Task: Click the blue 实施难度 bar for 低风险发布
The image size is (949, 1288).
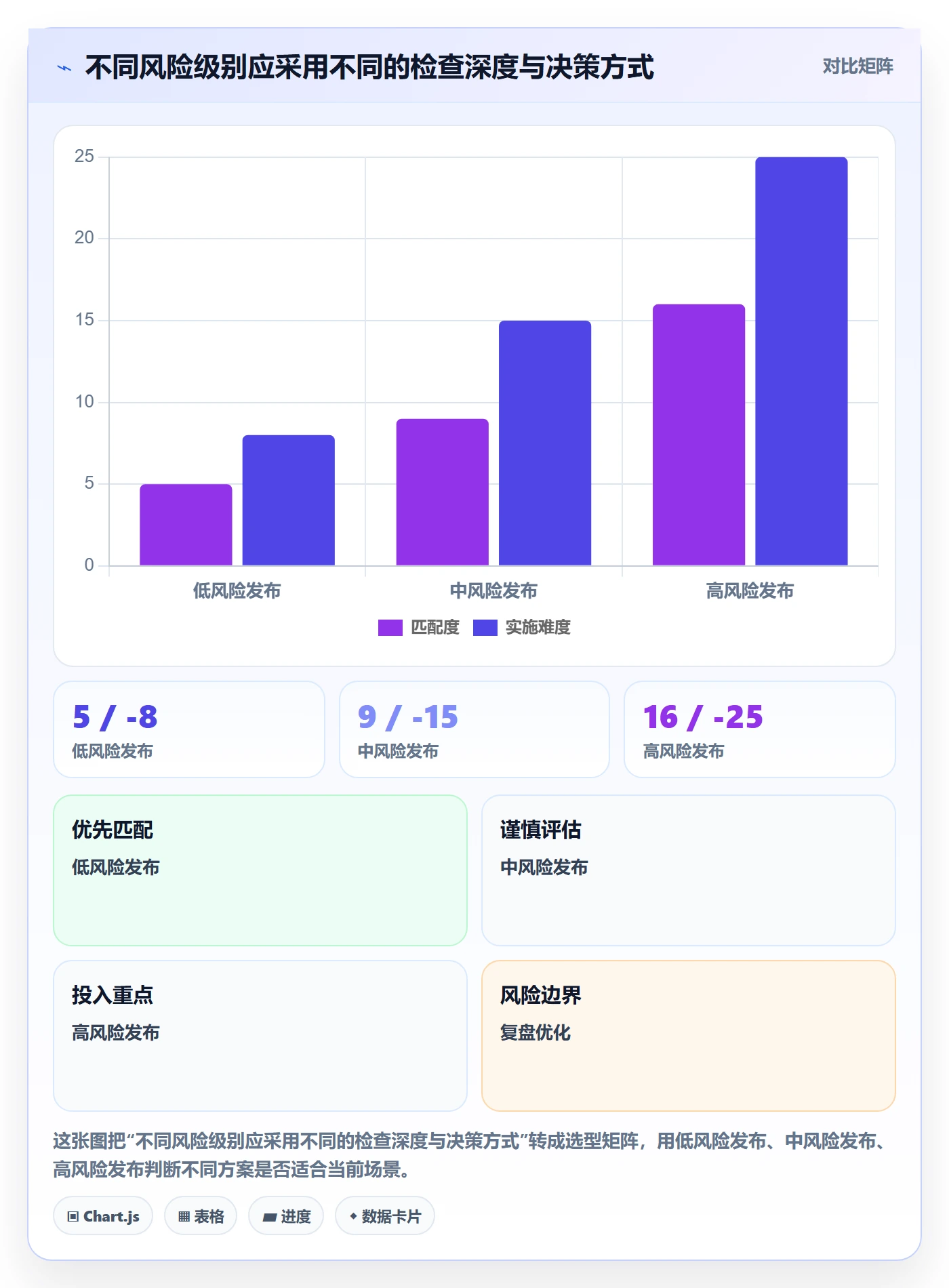Action: click(x=289, y=500)
